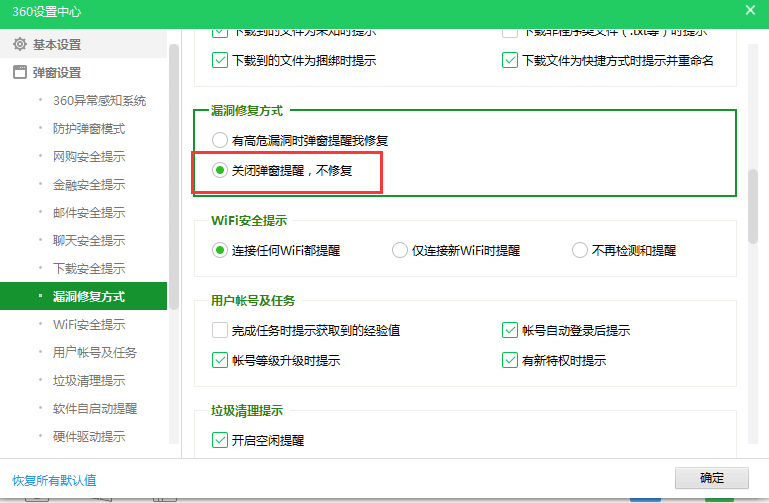Click the main panel vertical scrollbar thumb

click(x=753, y=206)
